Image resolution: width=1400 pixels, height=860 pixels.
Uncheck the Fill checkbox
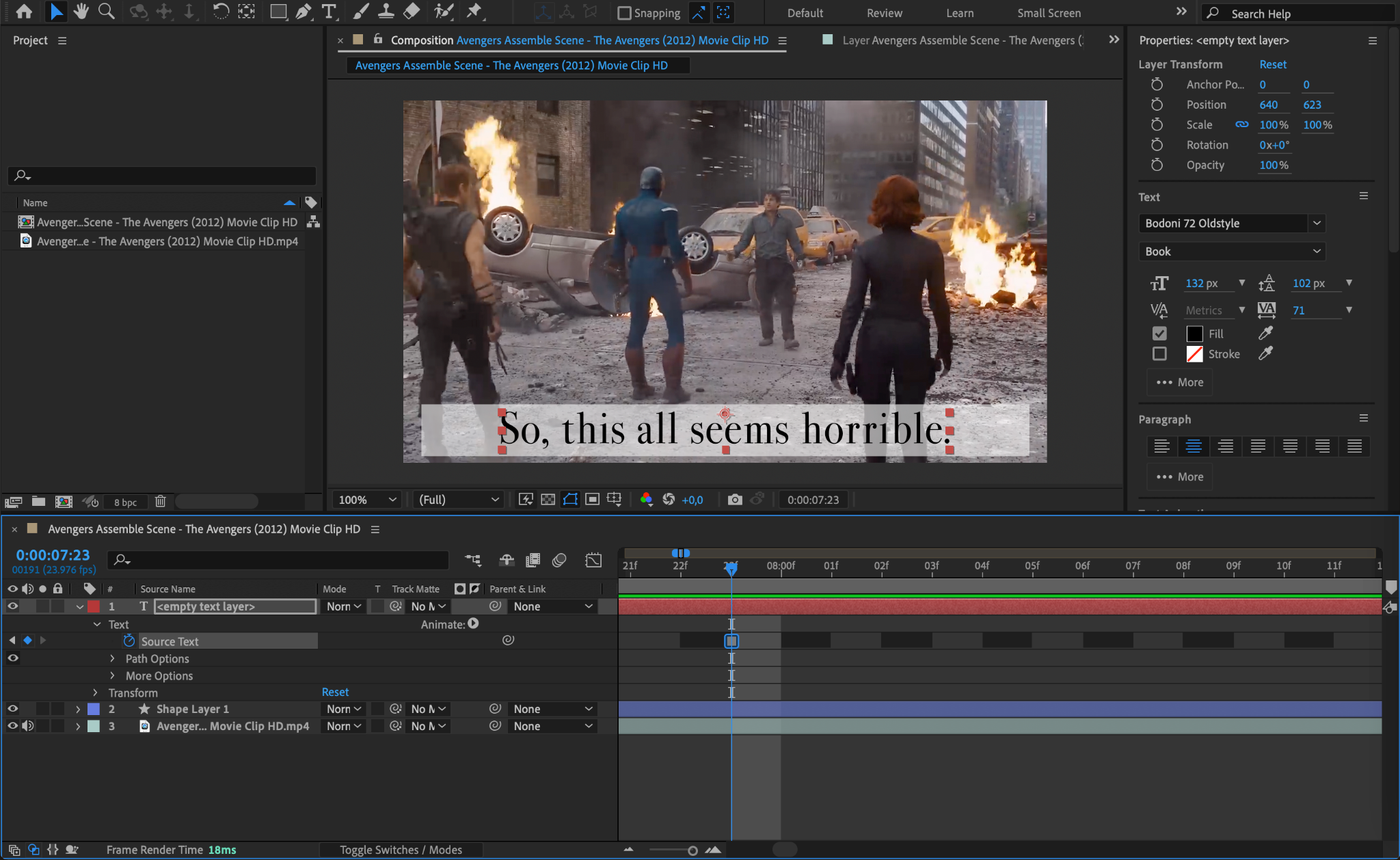click(1159, 334)
